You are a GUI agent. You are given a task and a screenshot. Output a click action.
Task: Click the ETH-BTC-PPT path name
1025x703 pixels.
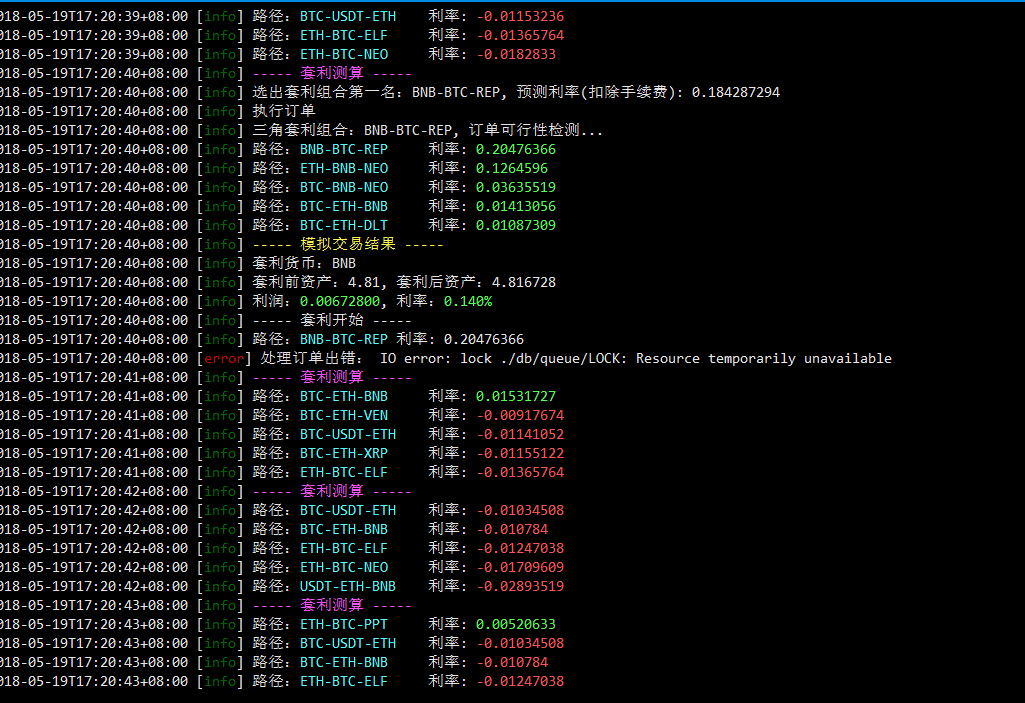pos(344,624)
